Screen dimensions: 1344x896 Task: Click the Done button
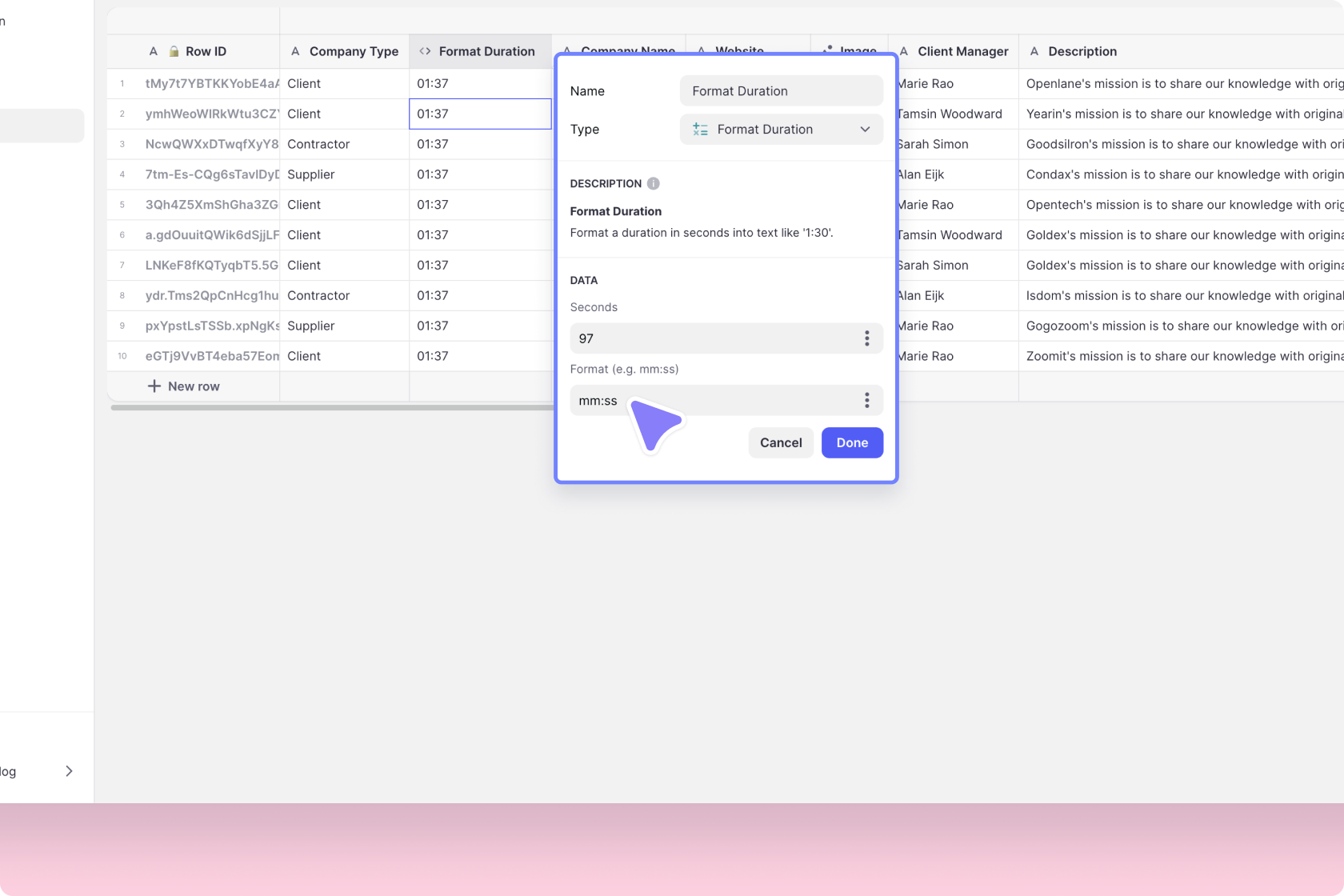coord(851,442)
